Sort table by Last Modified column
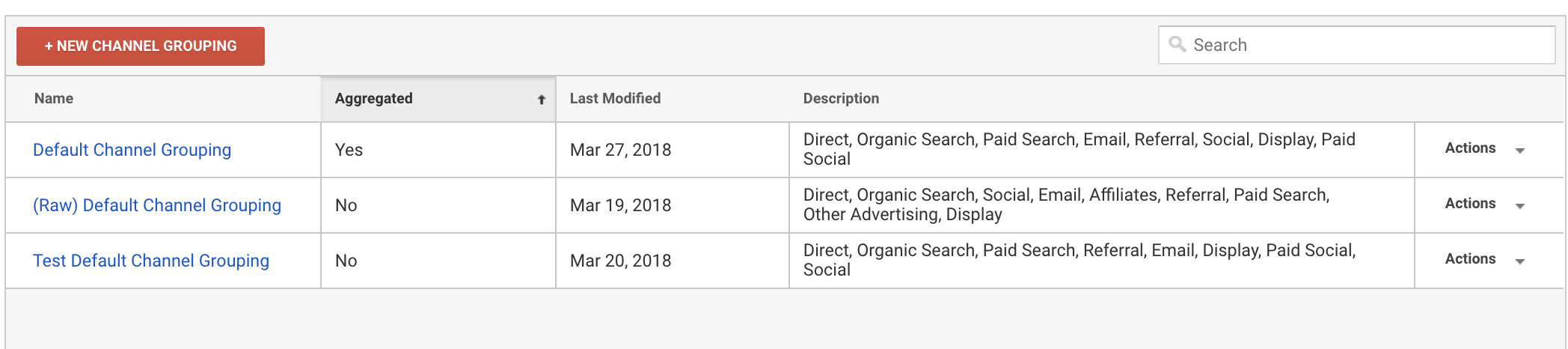The image size is (1568, 349). (x=615, y=99)
